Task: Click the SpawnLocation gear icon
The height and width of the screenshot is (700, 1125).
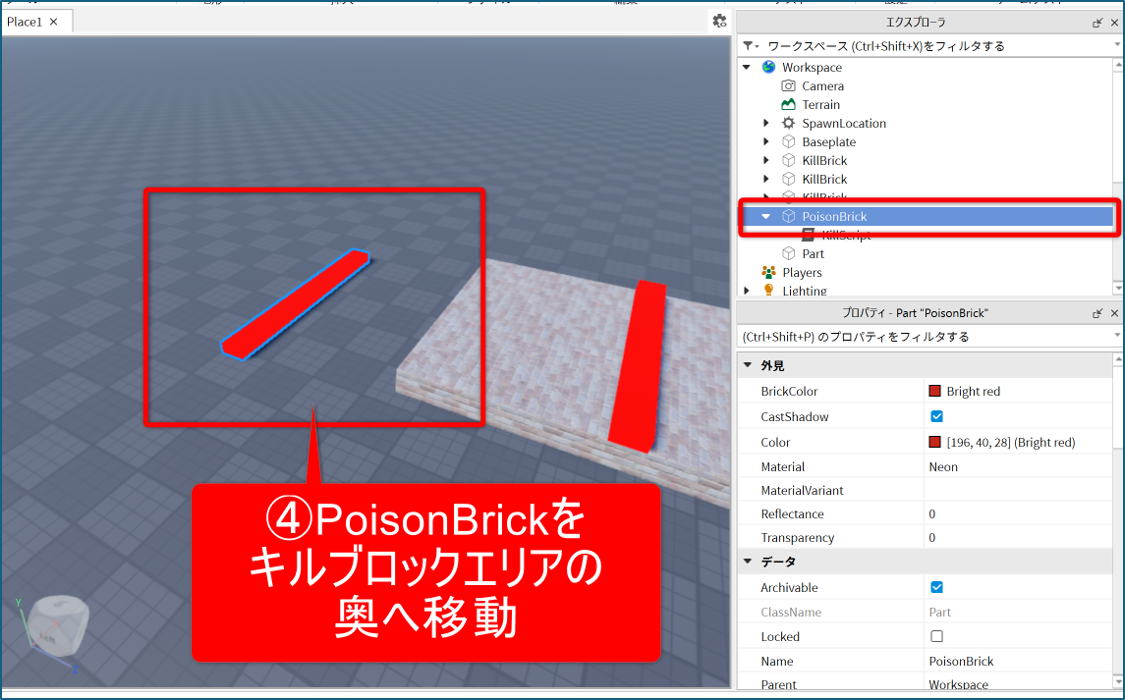Action: tap(788, 124)
